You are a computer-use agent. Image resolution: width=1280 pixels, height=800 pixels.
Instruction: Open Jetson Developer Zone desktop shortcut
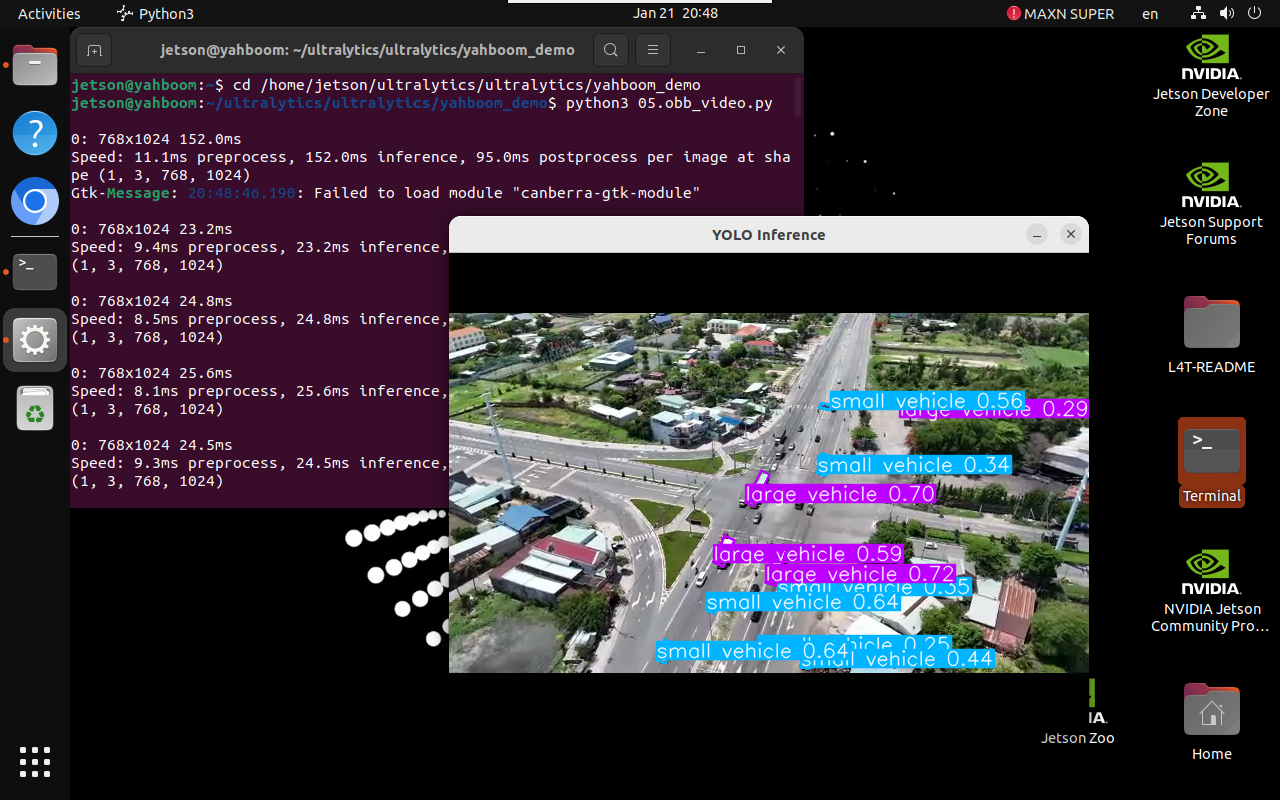point(1211,76)
